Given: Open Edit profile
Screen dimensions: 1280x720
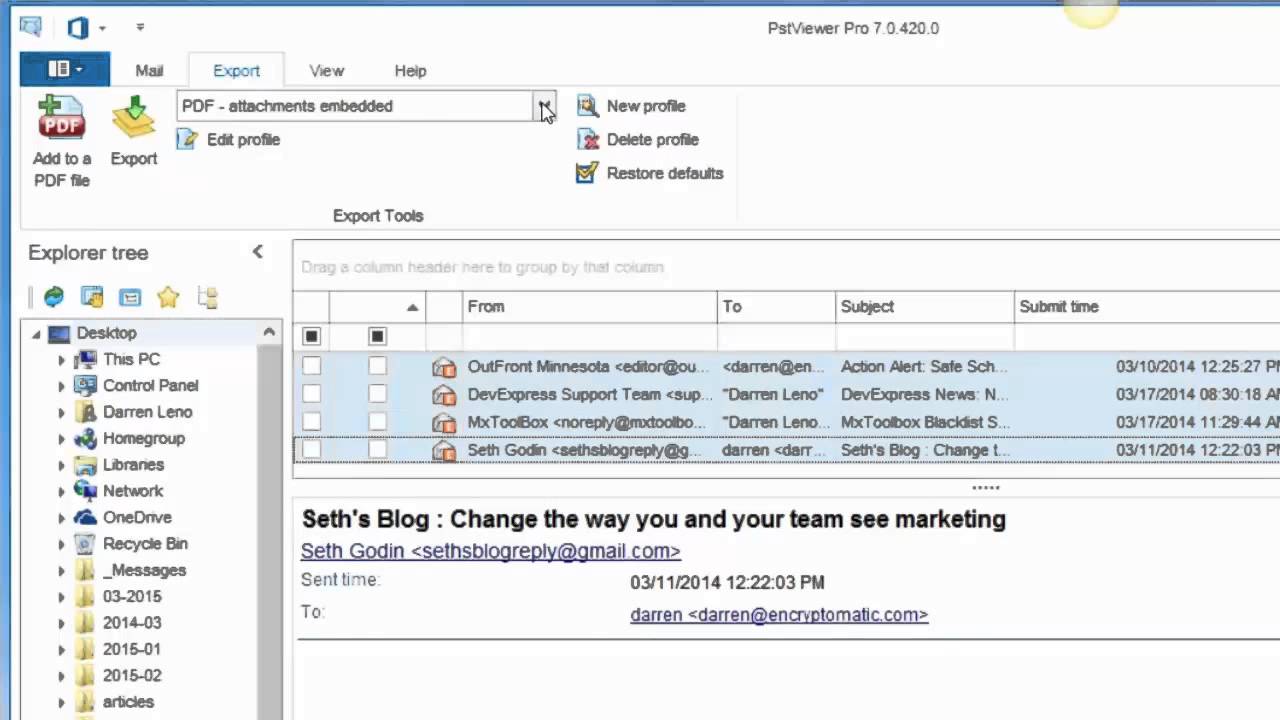Looking at the screenshot, I should pyautogui.click(x=229, y=140).
